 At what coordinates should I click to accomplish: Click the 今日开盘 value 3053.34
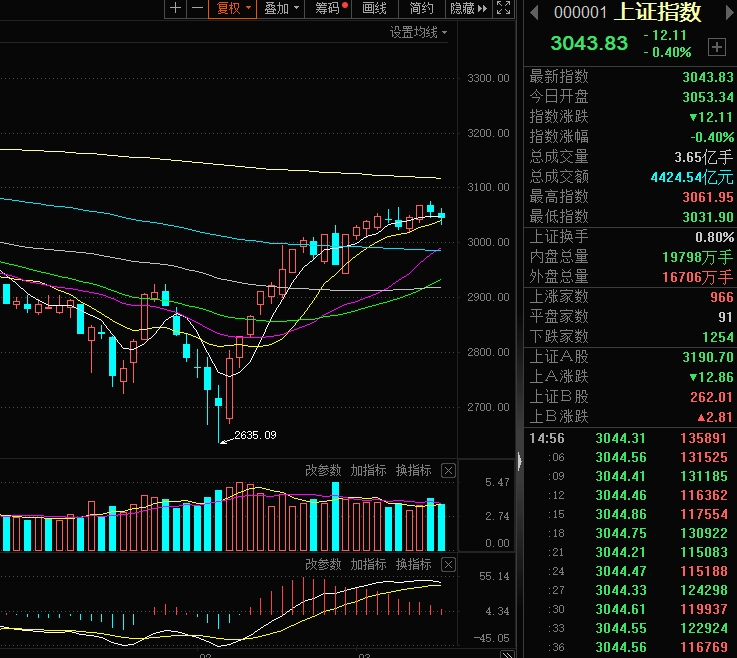(x=708, y=97)
